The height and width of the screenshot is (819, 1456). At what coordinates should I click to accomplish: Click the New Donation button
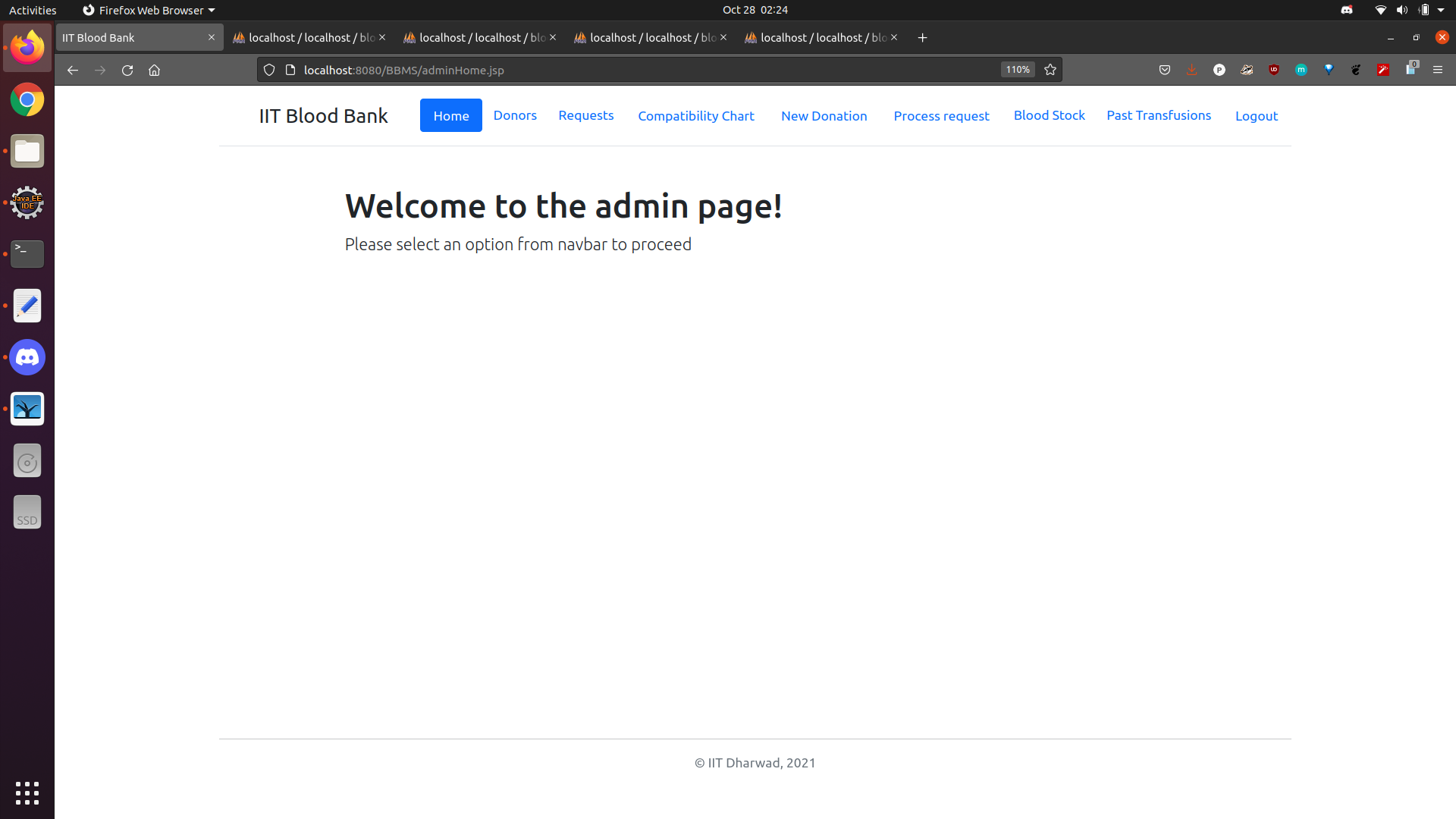(x=824, y=115)
